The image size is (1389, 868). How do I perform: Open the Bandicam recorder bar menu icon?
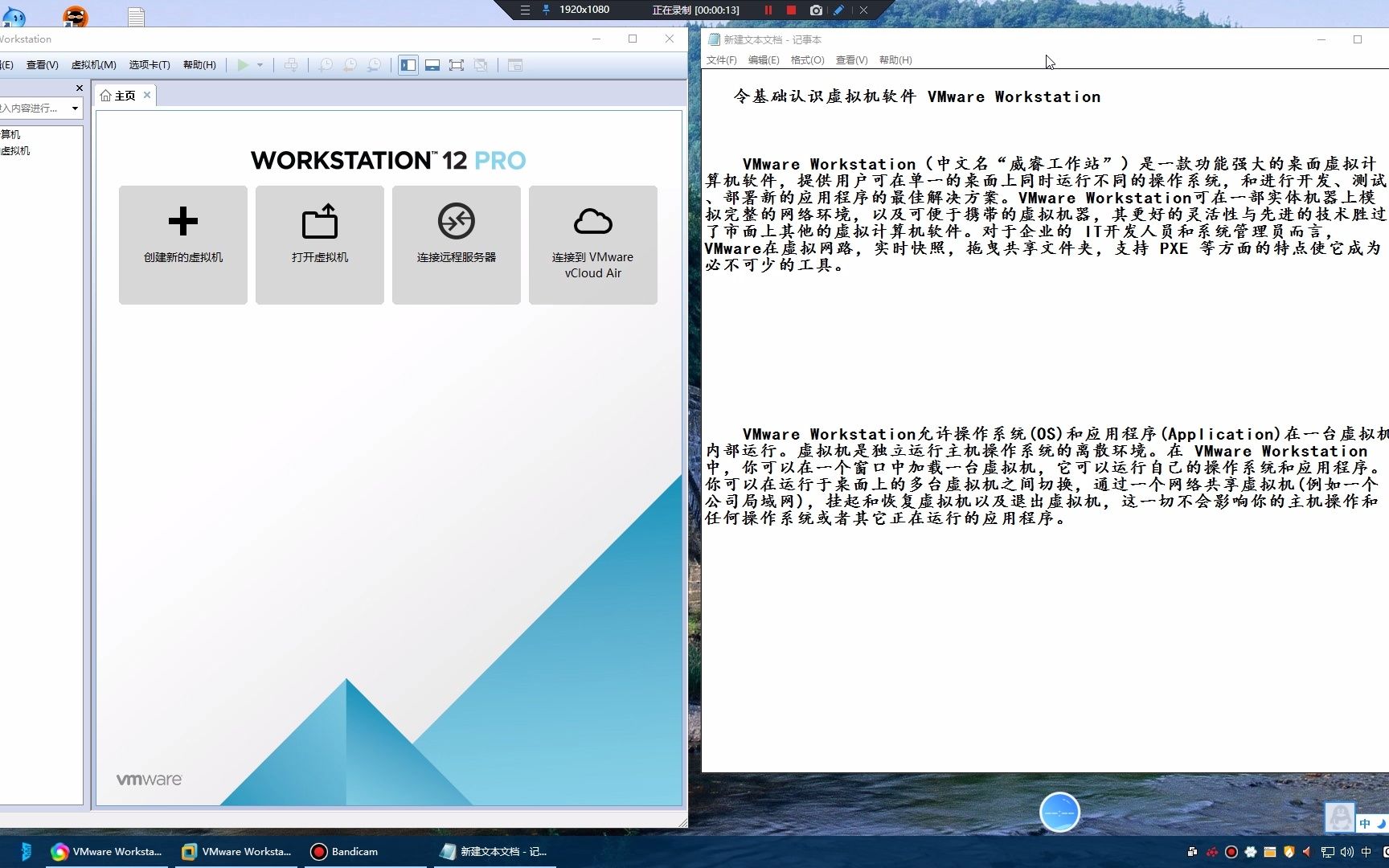coord(525,10)
